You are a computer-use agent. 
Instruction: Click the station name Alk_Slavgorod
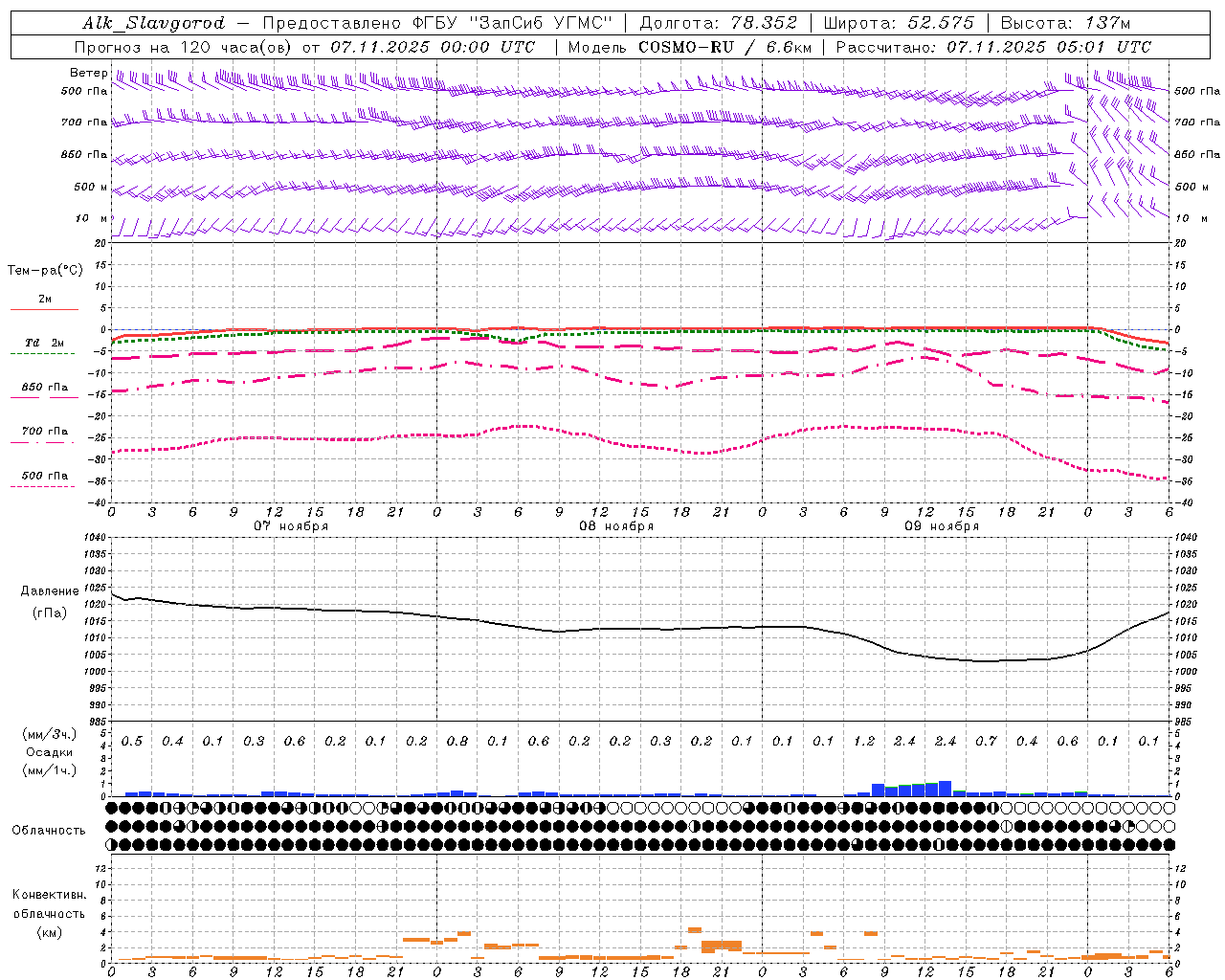pyautogui.click(x=154, y=23)
